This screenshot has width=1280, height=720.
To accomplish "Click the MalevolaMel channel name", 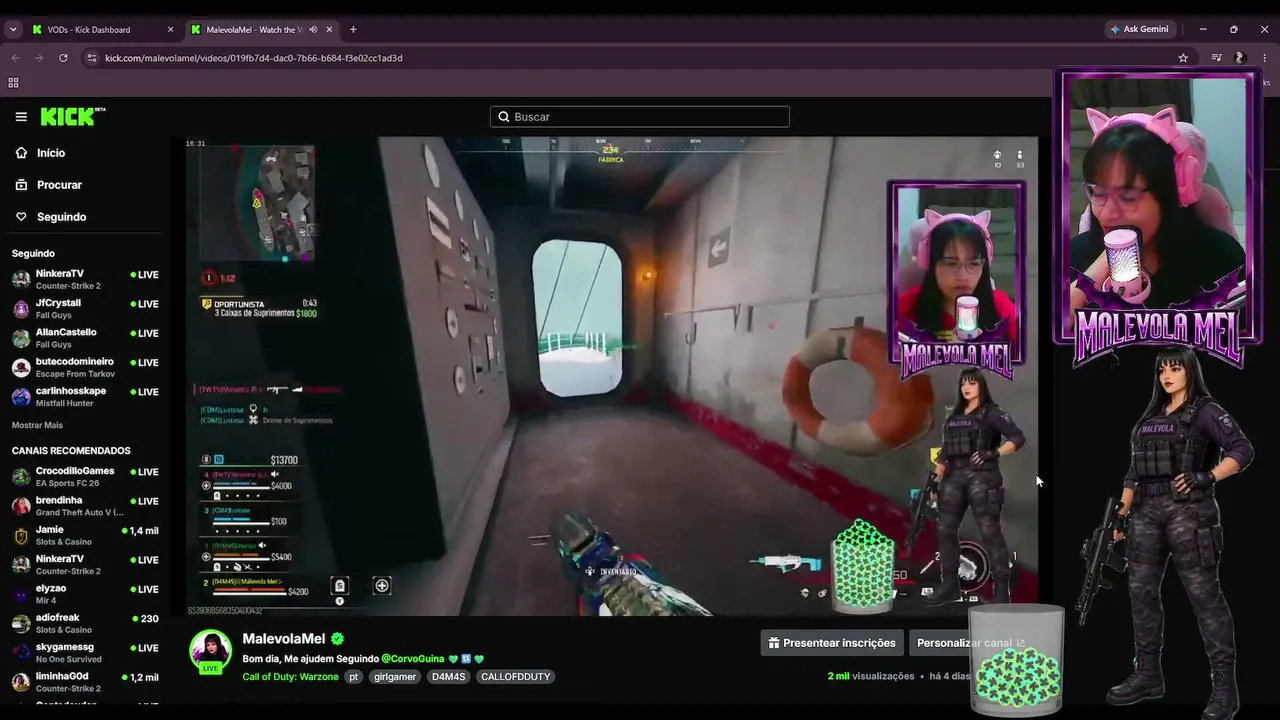I will pos(284,639).
